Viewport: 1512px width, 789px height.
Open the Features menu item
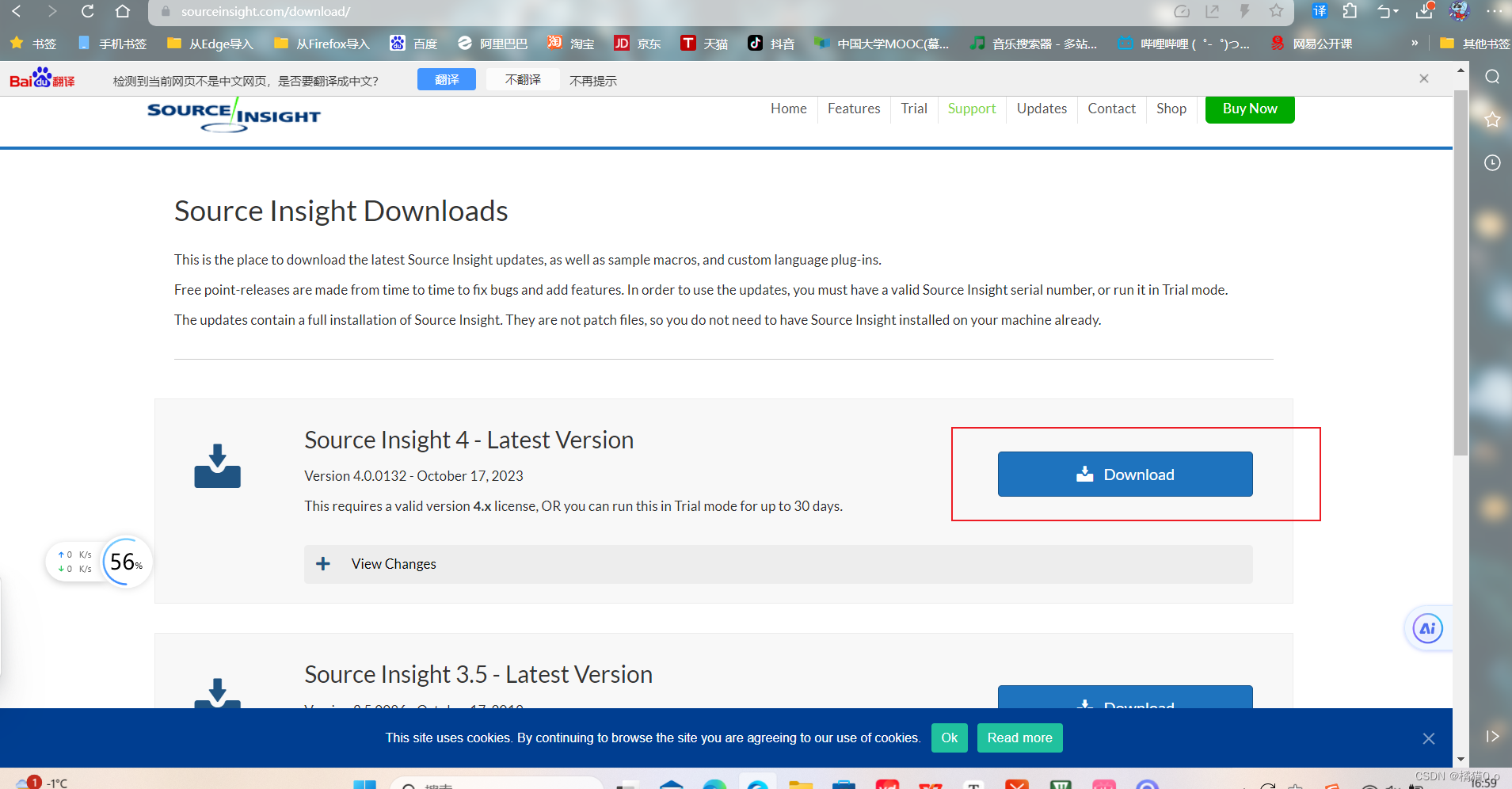coord(854,109)
